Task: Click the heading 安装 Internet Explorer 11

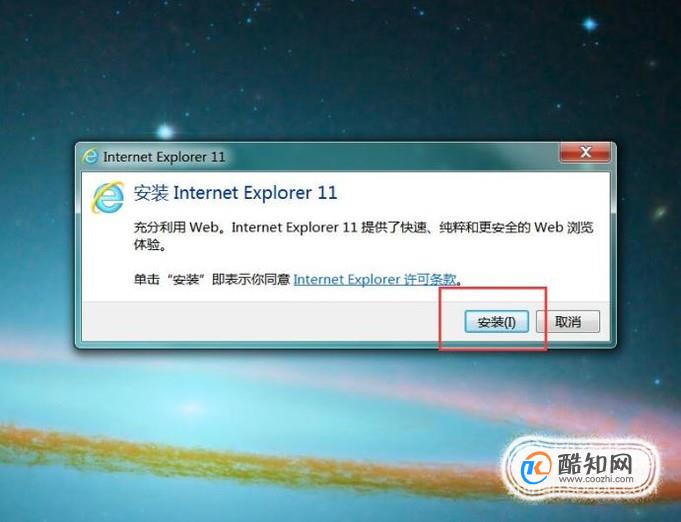Action: tap(235, 193)
